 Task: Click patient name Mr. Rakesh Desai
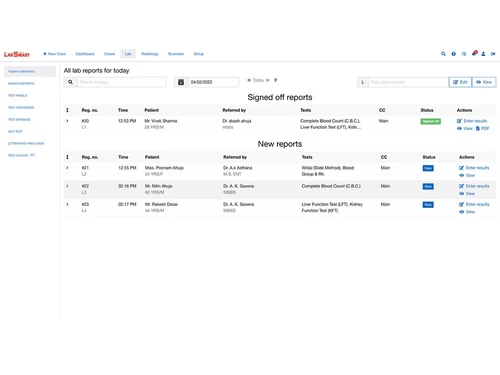[161, 204]
